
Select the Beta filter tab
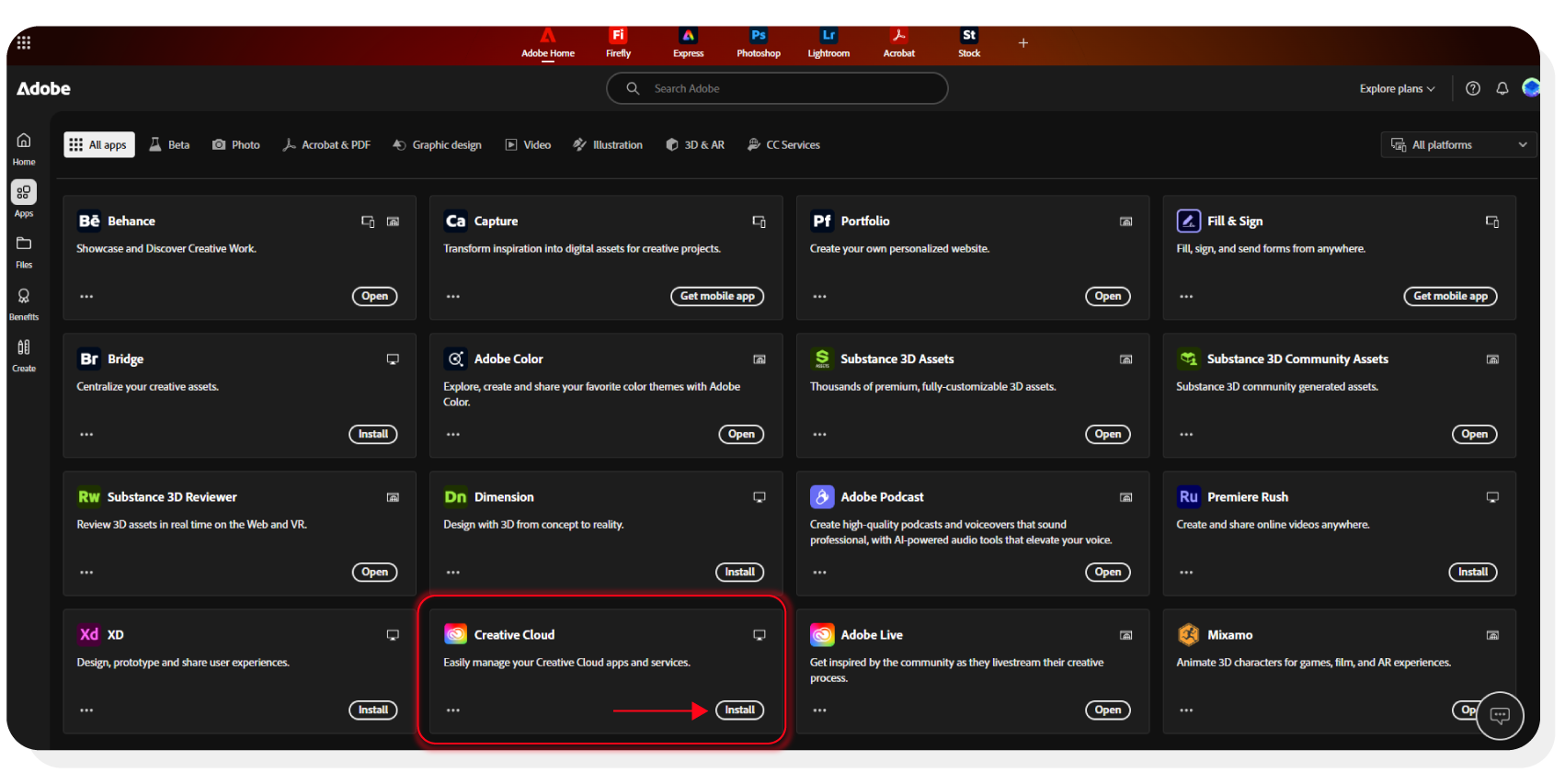click(x=169, y=145)
